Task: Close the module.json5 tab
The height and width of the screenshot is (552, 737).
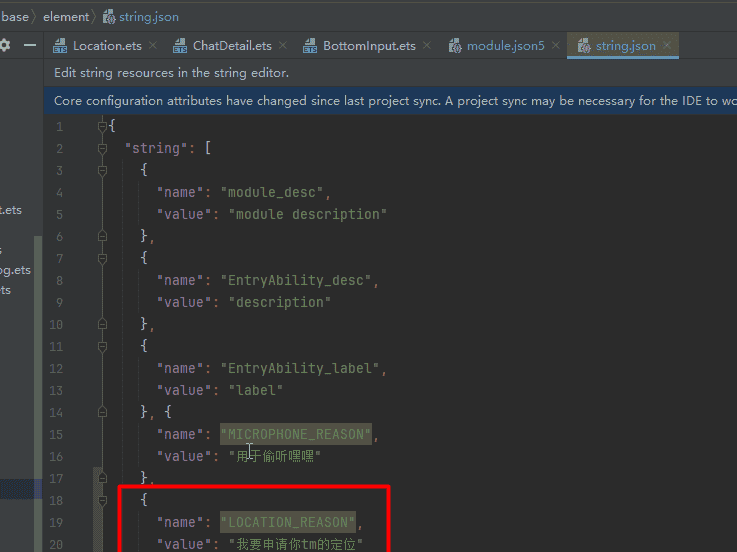Action: pos(555,46)
